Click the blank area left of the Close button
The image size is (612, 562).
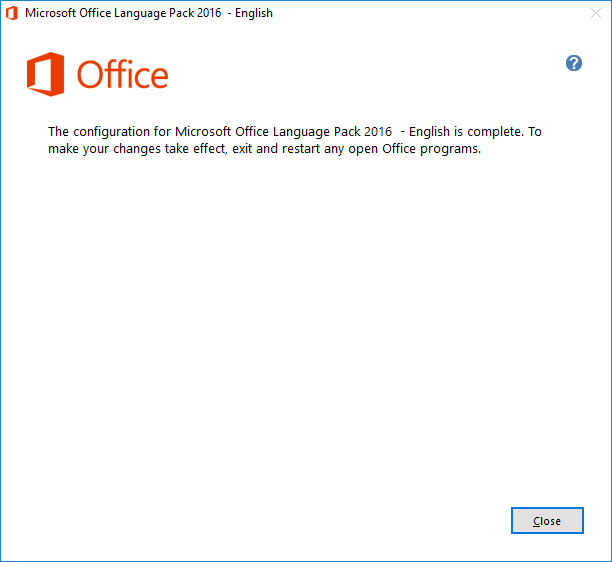(300, 521)
